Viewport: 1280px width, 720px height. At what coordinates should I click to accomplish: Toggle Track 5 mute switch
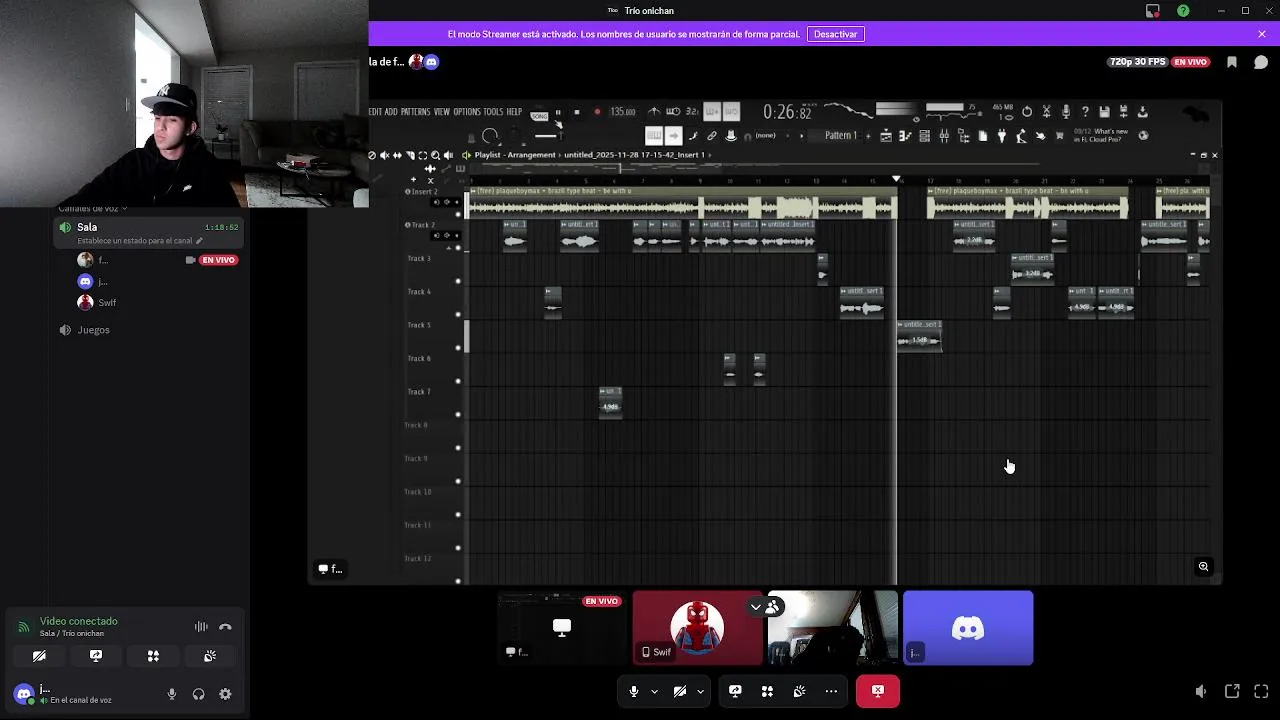pos(458,347)
